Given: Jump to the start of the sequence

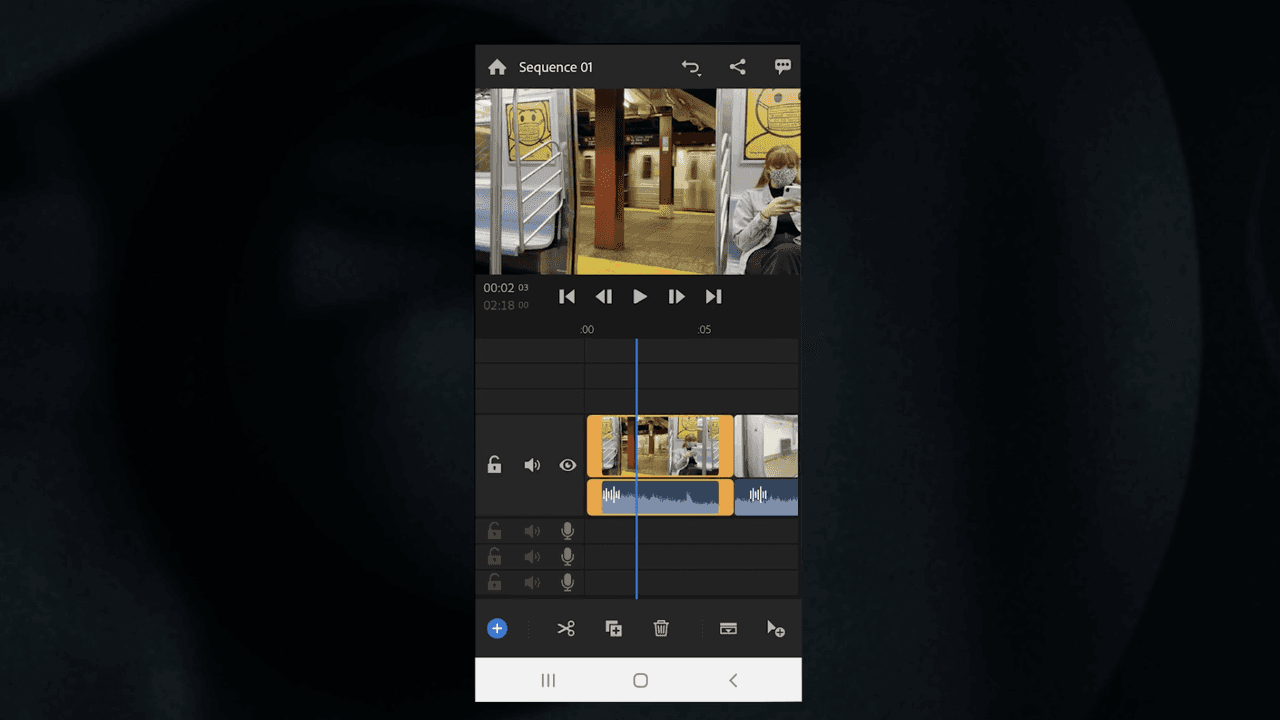Looking at the screenshot, I should [567, 296].
